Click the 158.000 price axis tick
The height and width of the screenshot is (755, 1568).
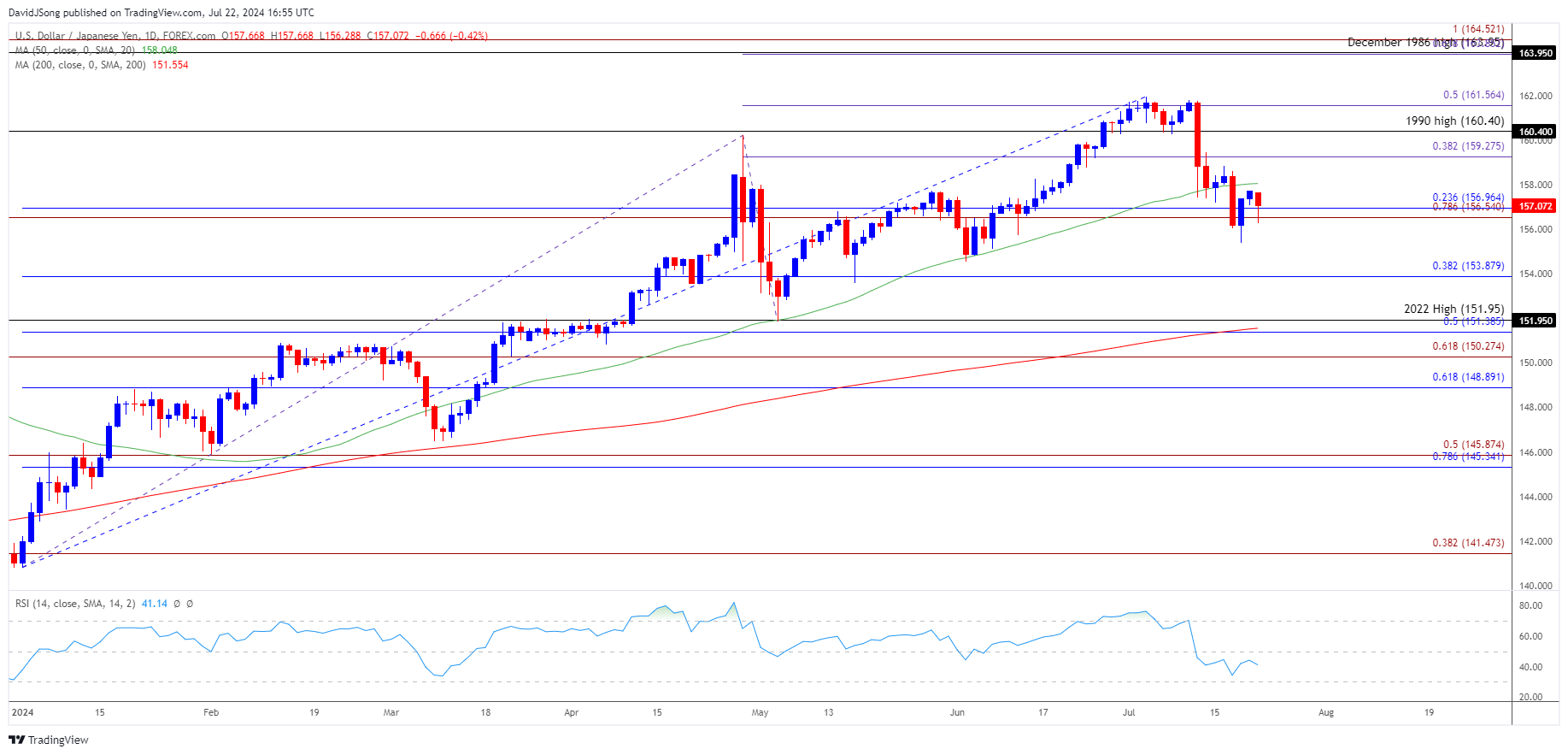click(x=1536, y=185)
